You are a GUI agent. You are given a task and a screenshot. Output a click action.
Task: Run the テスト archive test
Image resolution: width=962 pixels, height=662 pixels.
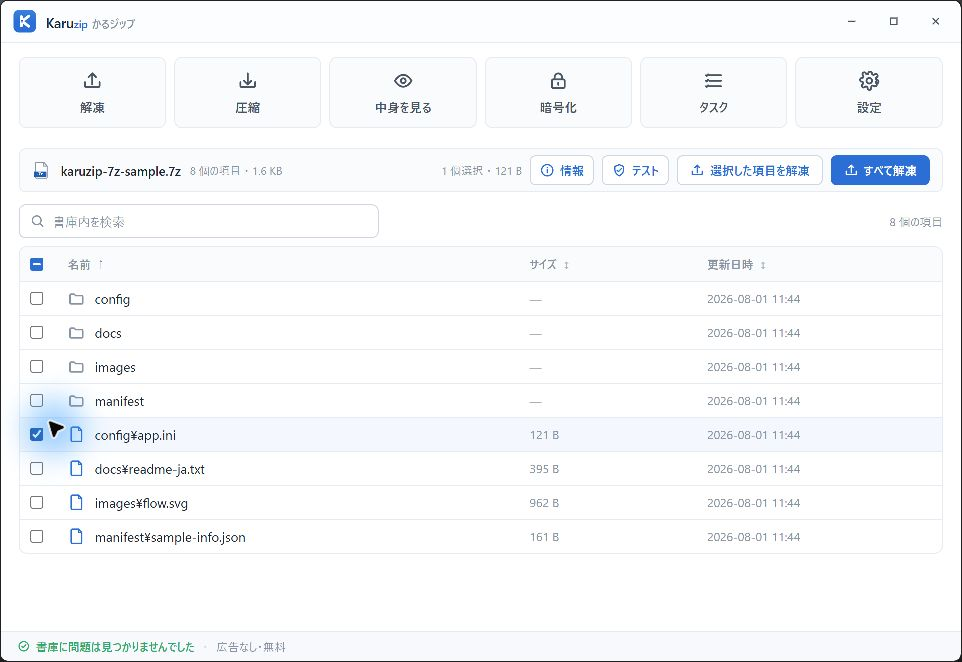pos(635,170)
